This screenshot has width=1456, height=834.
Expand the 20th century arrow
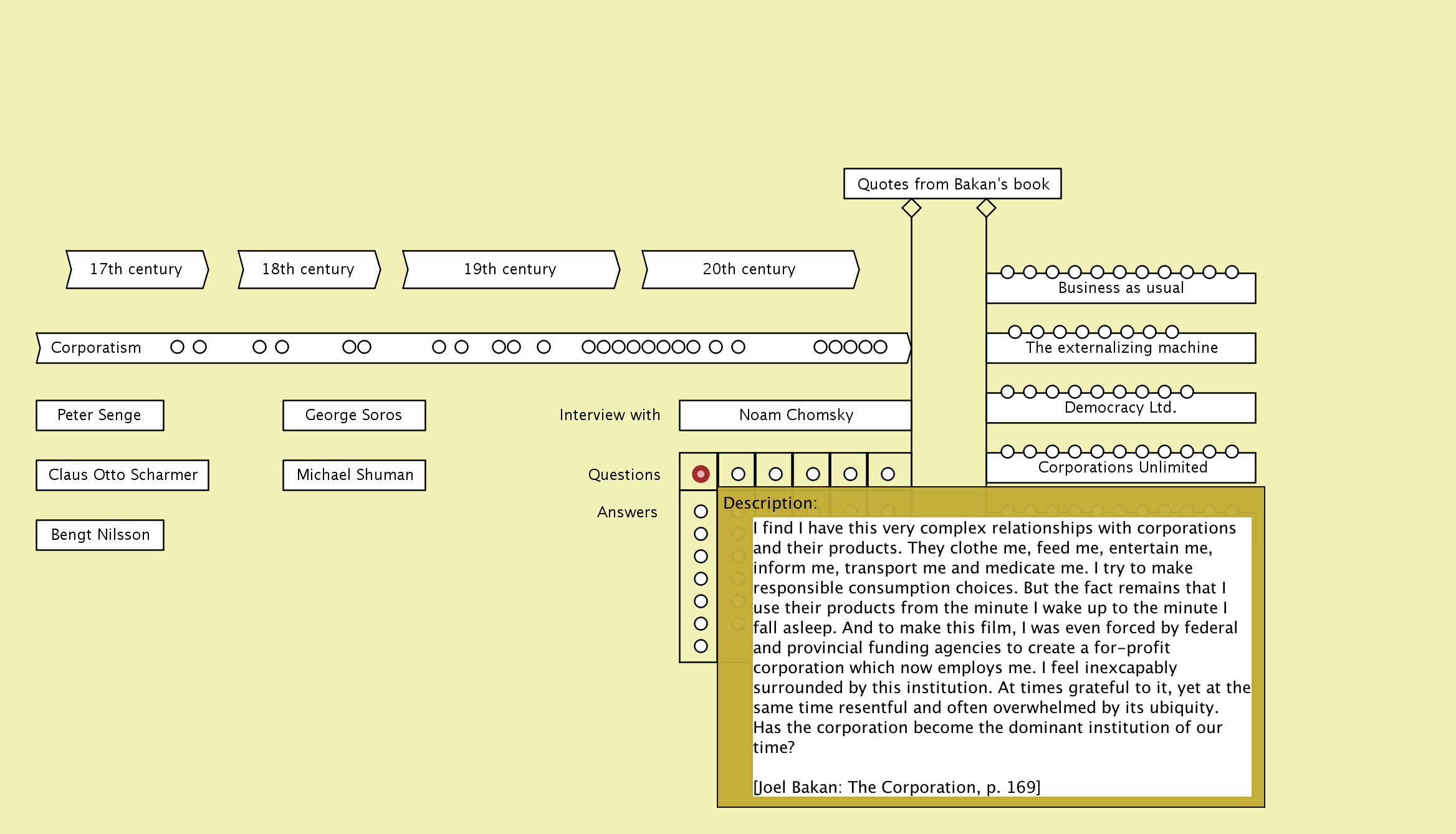[749, 269]
